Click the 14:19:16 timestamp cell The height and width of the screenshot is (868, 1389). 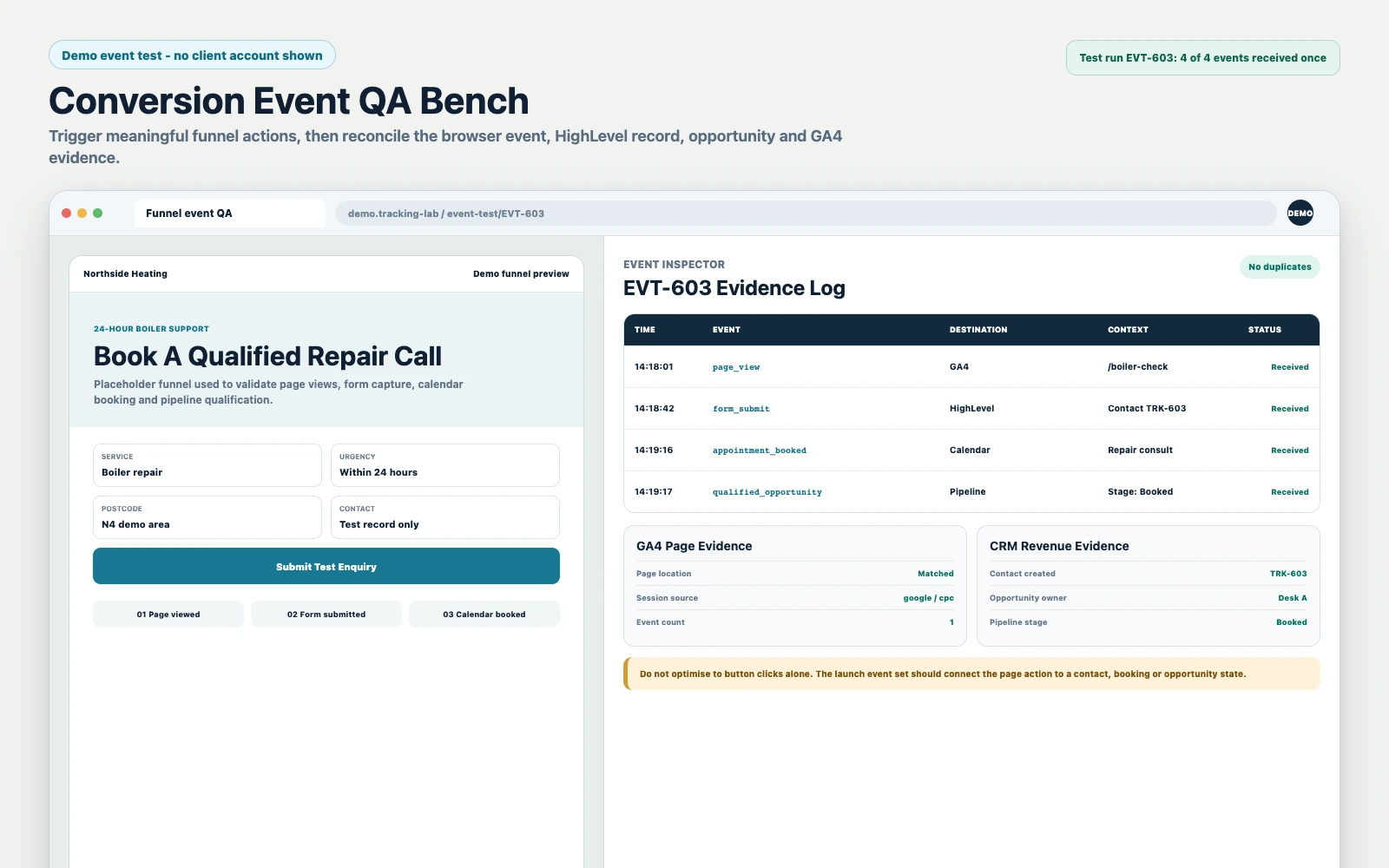tap(654, 450)
